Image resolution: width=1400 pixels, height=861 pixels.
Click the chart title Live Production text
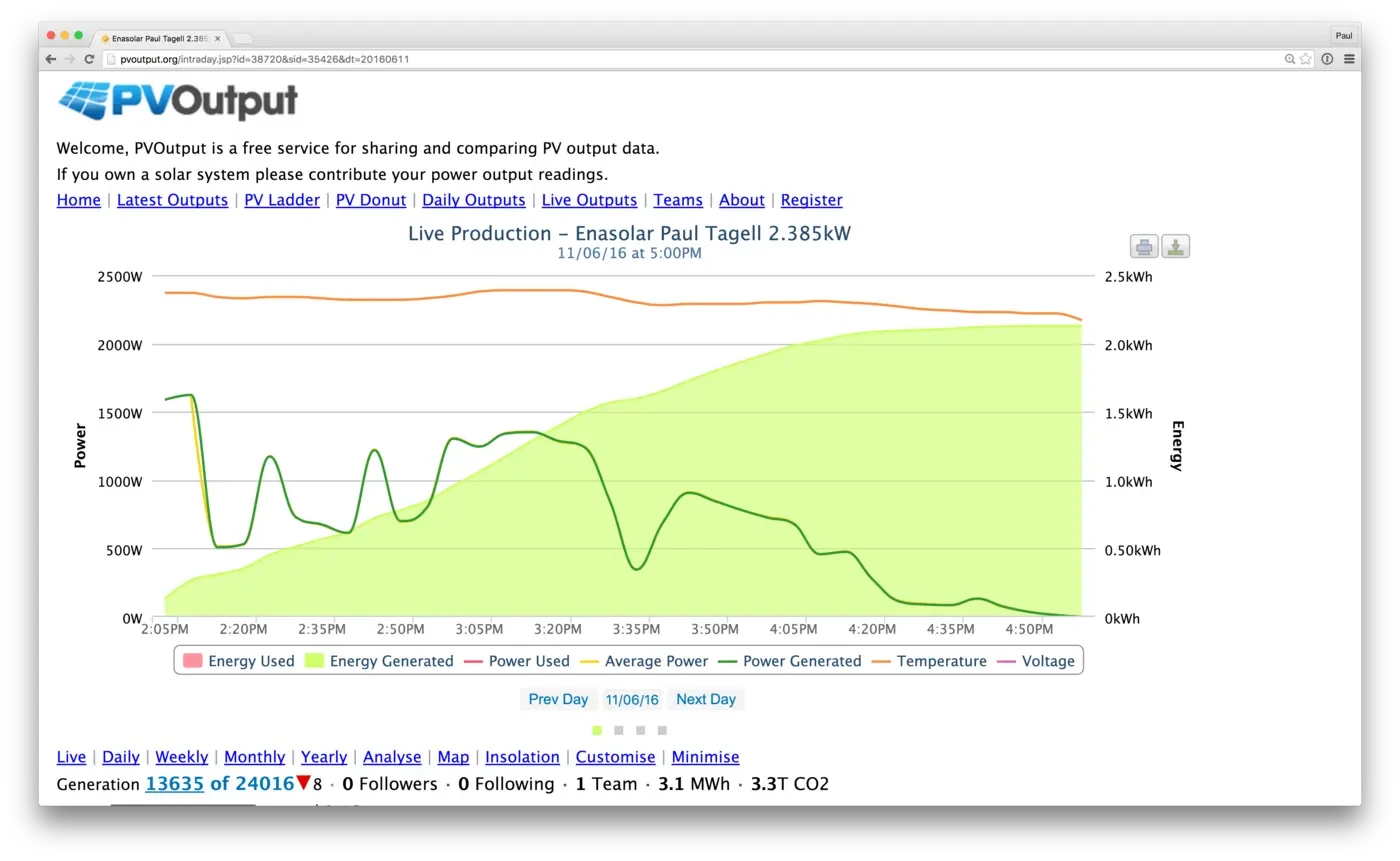pos(630,233)
